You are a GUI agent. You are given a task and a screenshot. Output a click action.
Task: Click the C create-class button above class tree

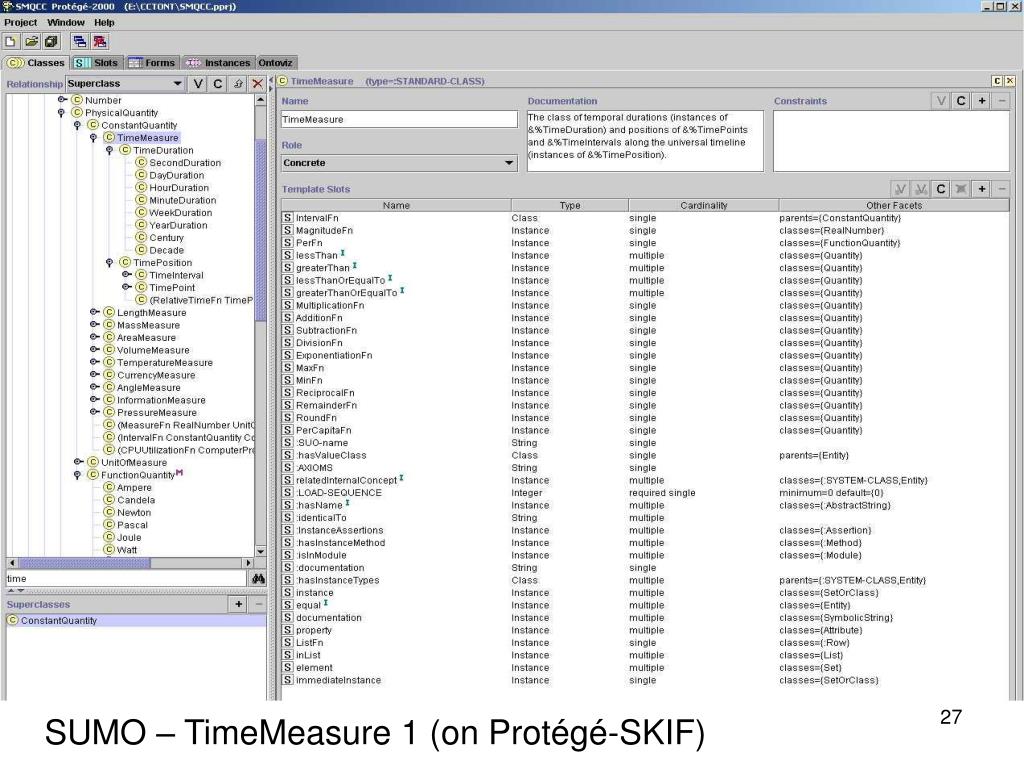point(217,84)
